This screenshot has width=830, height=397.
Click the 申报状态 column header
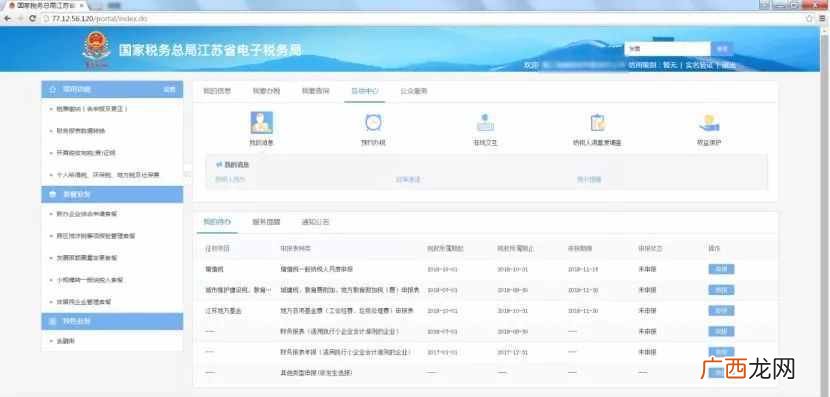(x=651, y=248)
